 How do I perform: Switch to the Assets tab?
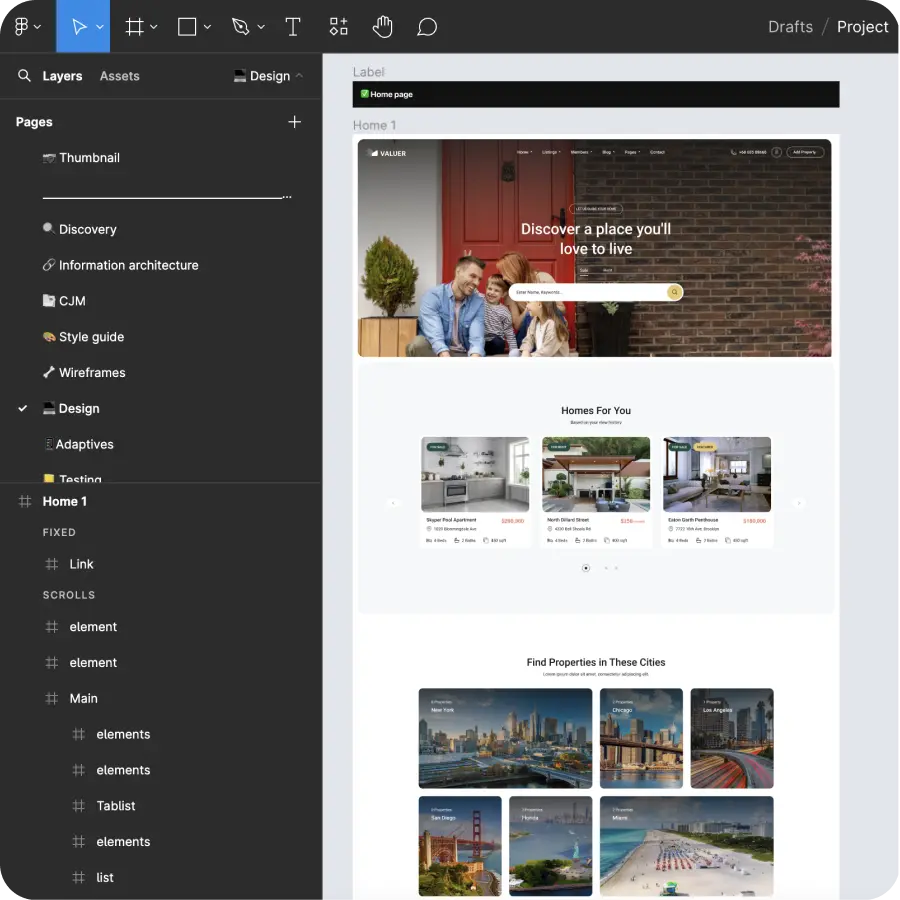(x=119, y=76)
